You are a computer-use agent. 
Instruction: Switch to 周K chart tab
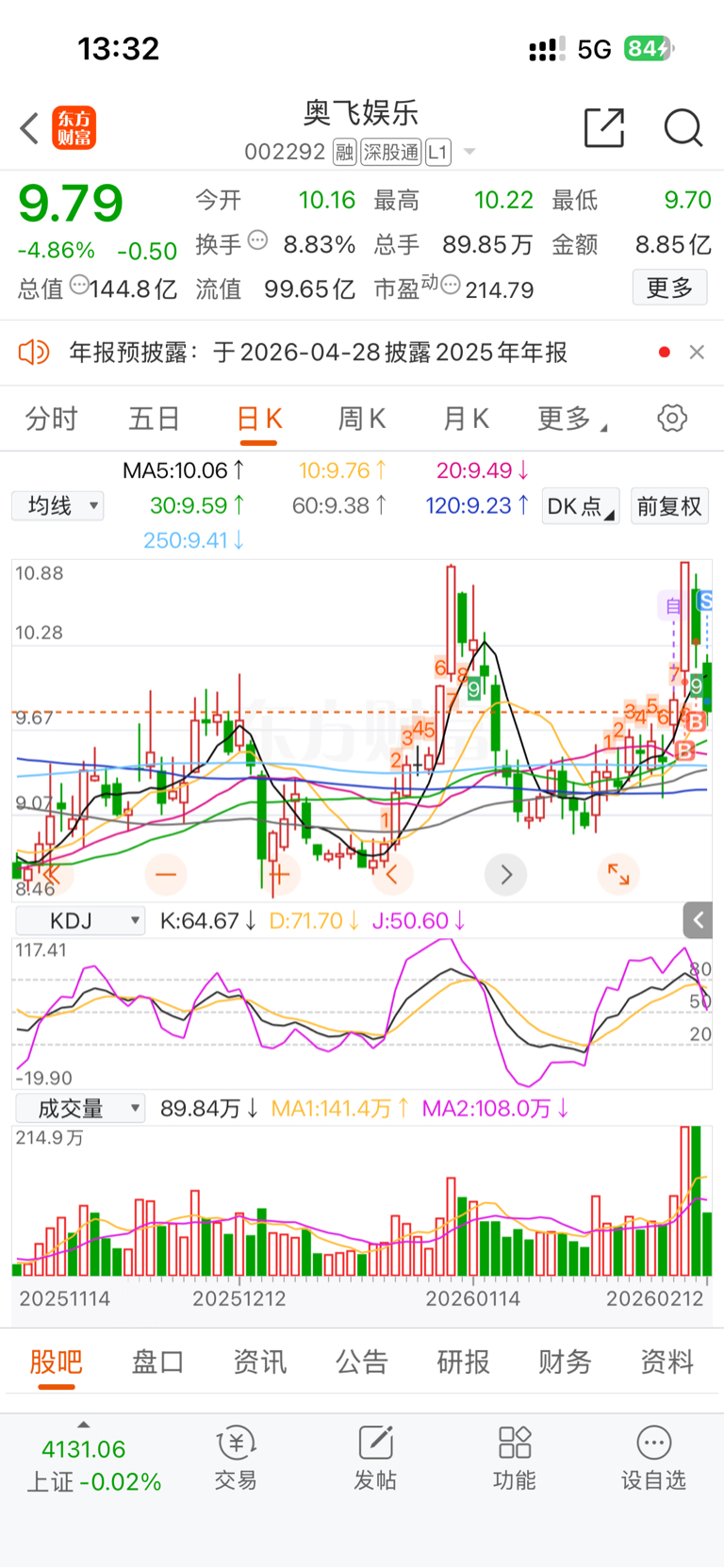362,419
